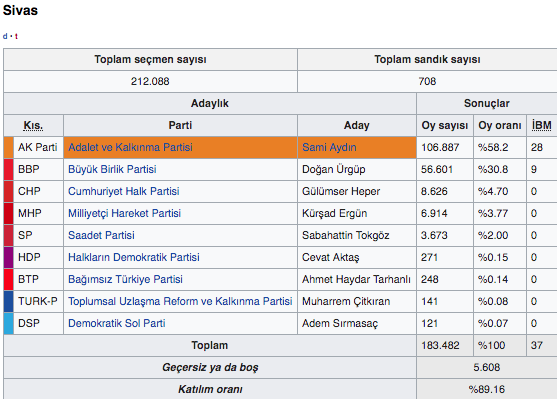Click the 3.673 vote count cell
The width and height of the screenshot is (557, 399).
(x=445, y=236)
